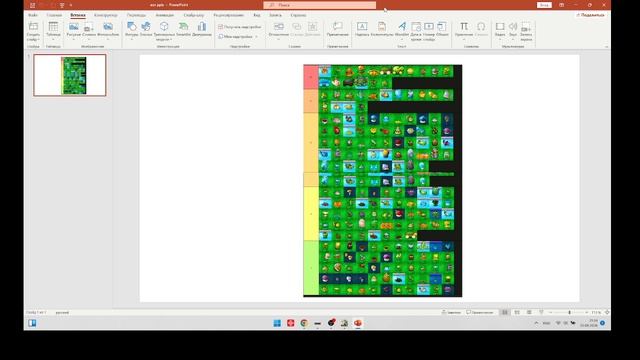Insert Date and Time (Дата и время)
640x360 pixels.
(416, 31)
